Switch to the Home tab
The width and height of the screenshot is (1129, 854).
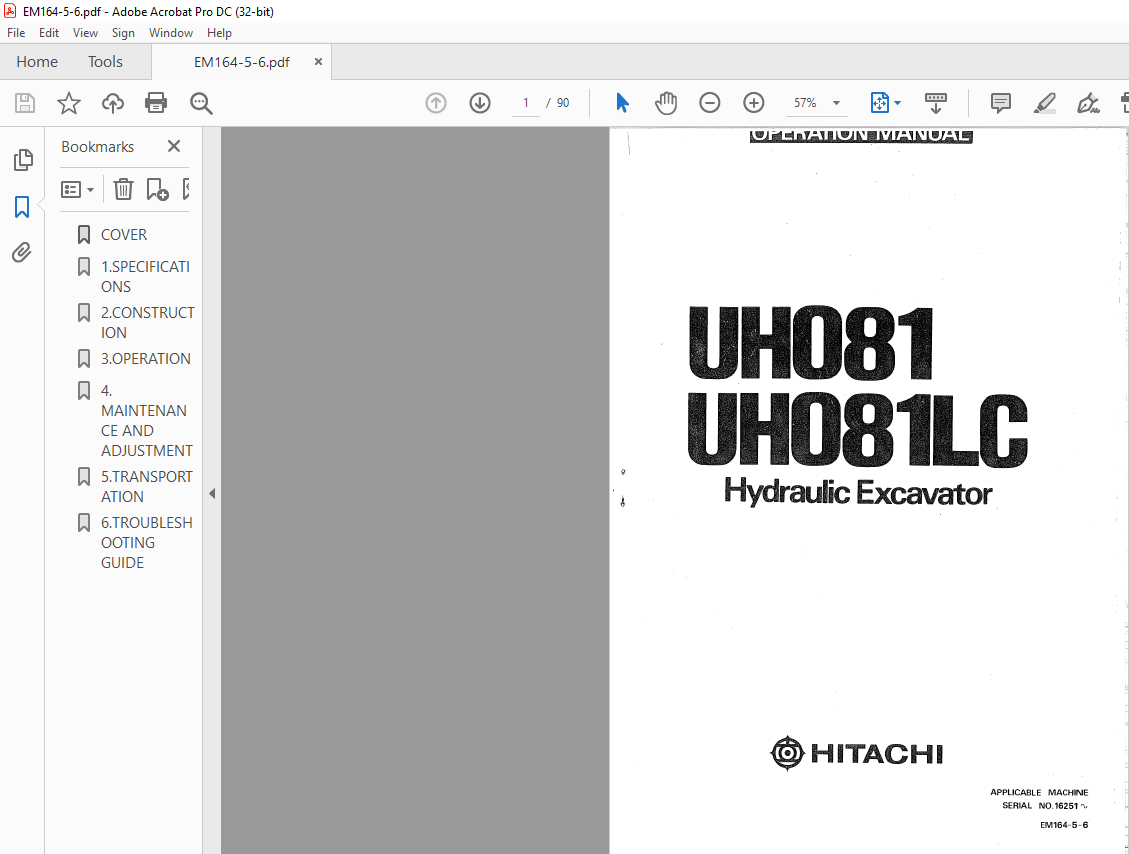37,62
